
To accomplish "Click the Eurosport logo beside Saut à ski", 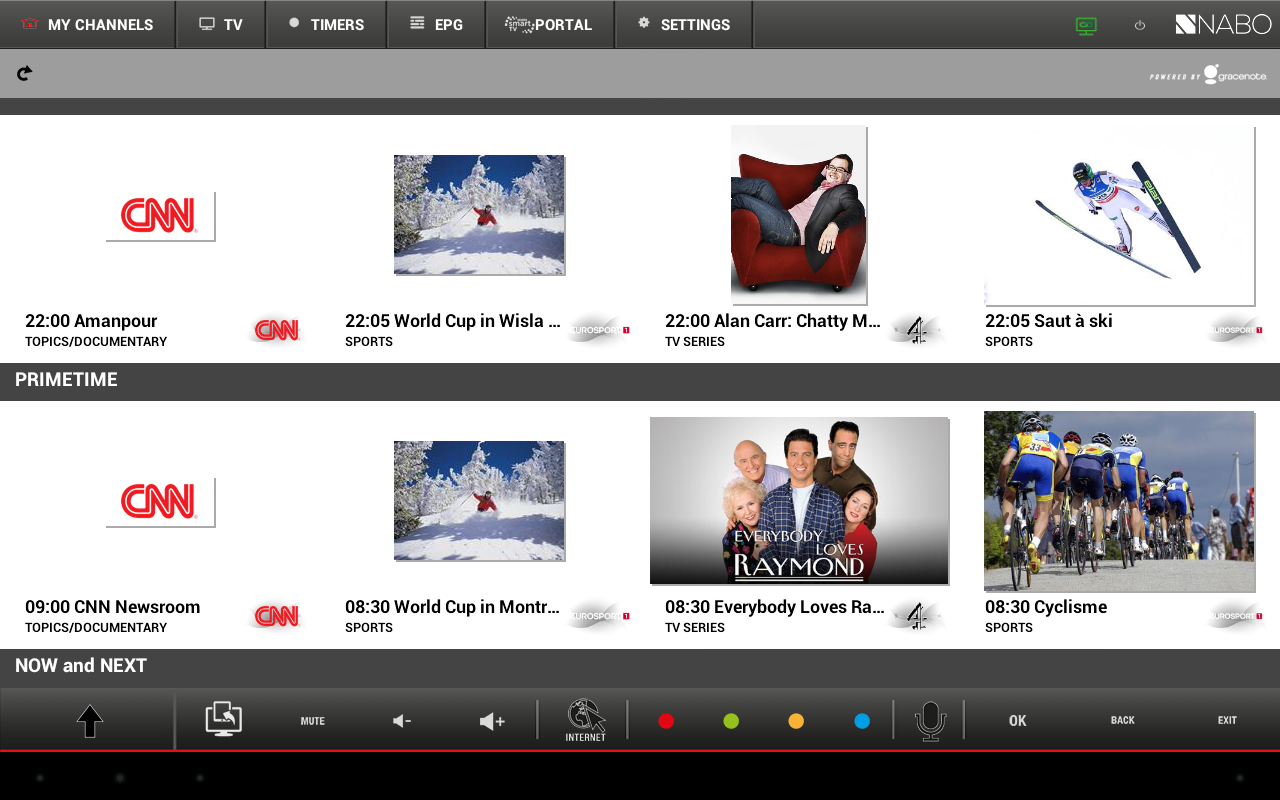I will (x=1236, y=330).
